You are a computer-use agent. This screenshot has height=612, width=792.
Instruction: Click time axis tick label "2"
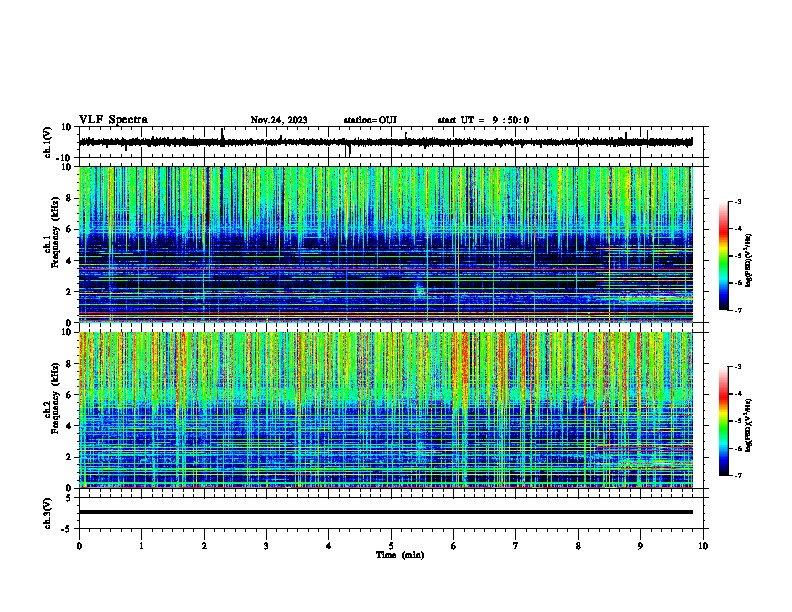(x=204, y=546)
